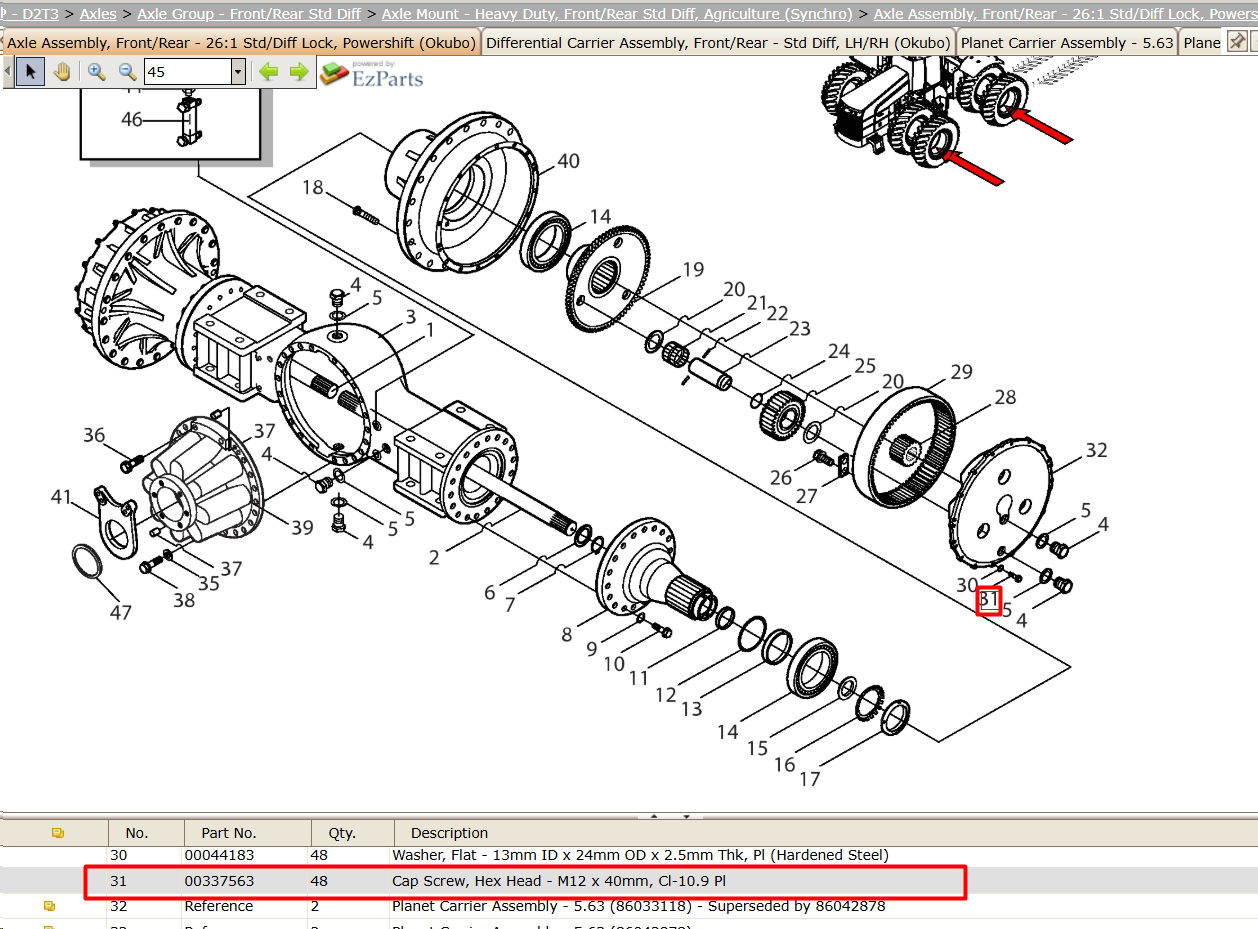Image resolution: width=1258 pixels, height=929 pixels.
Task: Select callout 32 by the cover plate
Action: [1097, 450]
